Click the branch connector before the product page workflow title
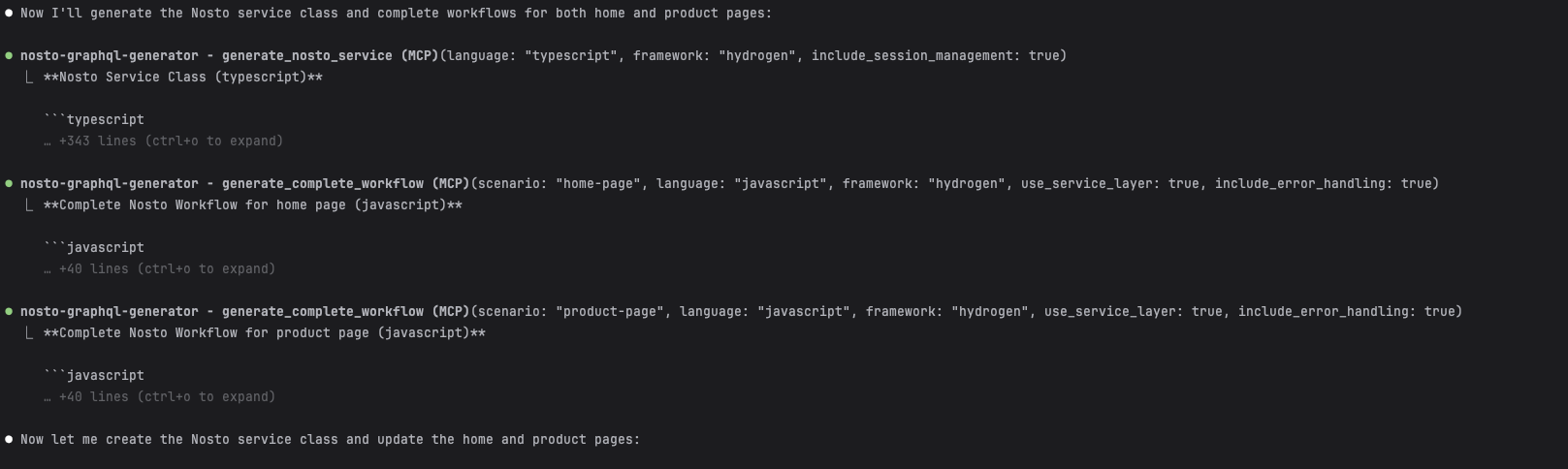The width and height of the screenshot is (1568, 469). (29, 333)
